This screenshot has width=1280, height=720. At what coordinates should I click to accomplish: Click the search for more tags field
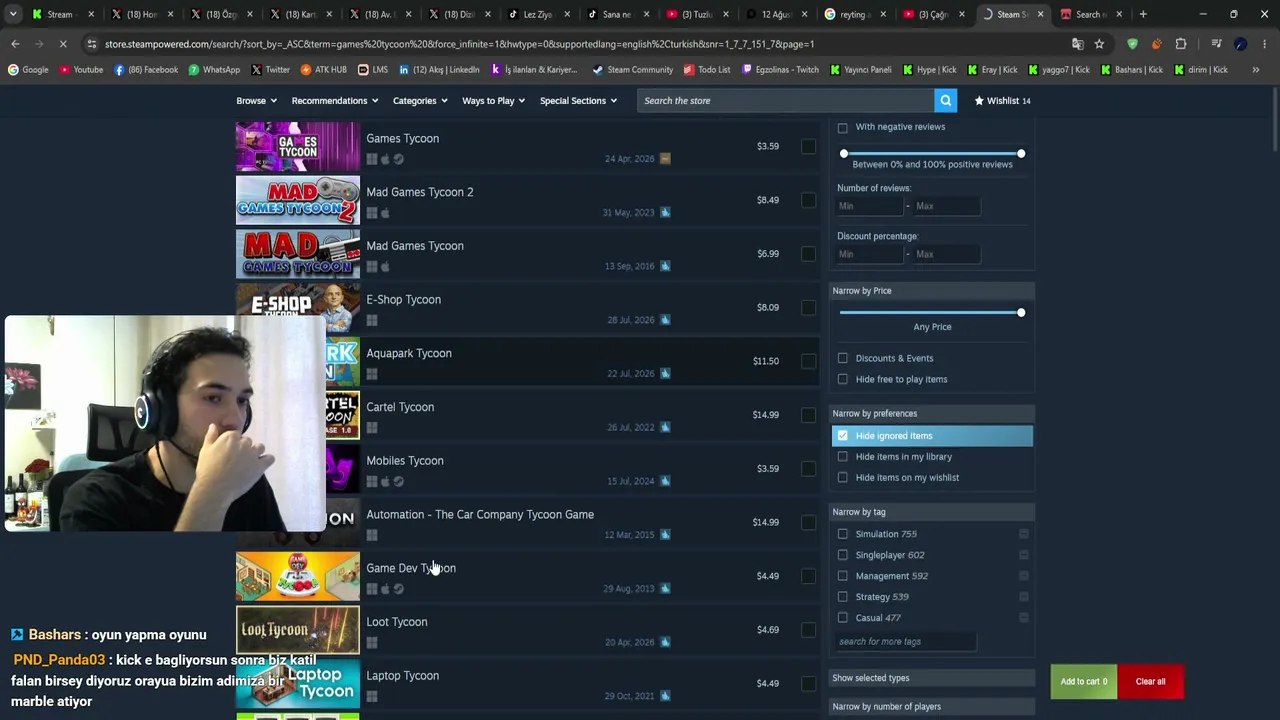pyautogui.click(x=906, y=642)
